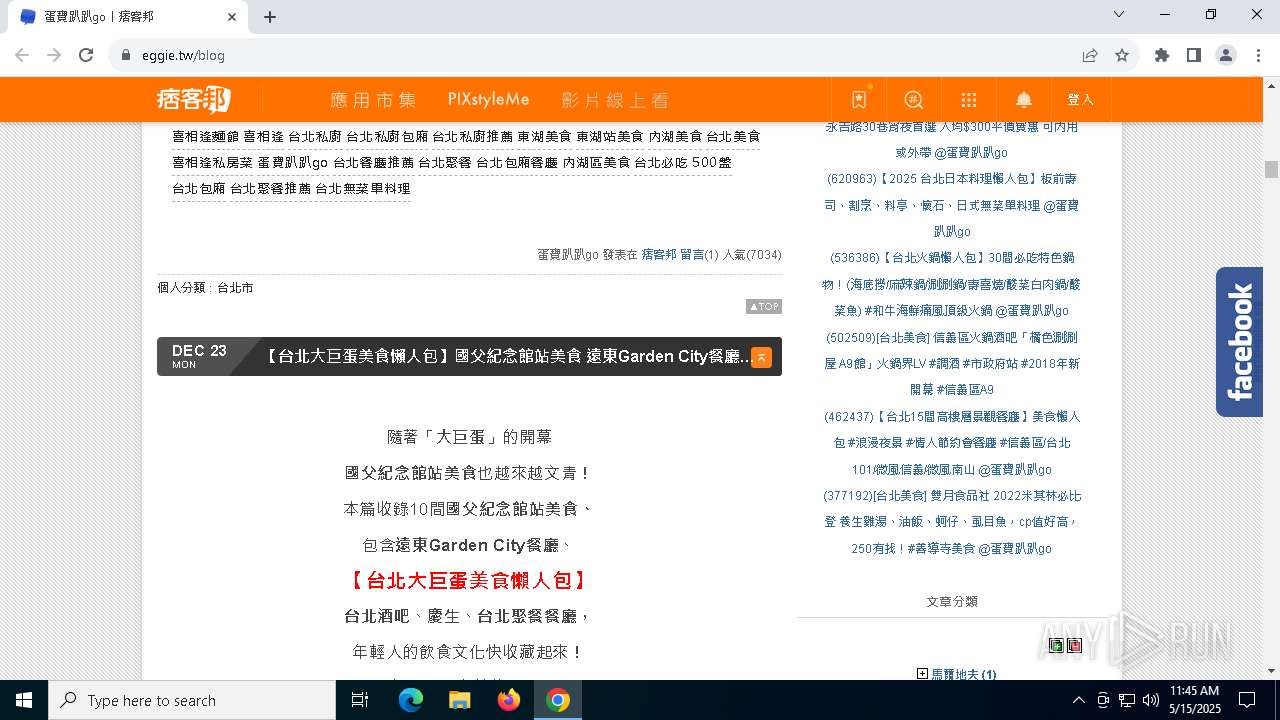Click the 痞客邦 logo in header
Viewport: 1280px width, 720px height.
194,99
